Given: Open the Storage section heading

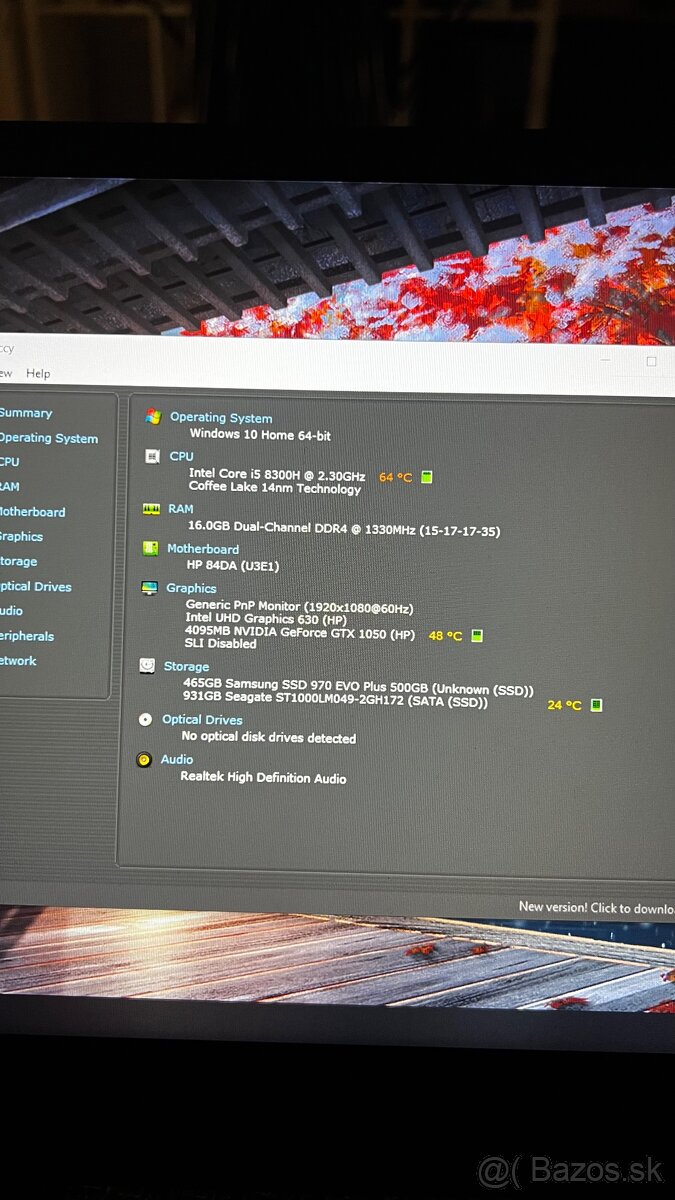Looking at the screenshot, I should [186, 666].
